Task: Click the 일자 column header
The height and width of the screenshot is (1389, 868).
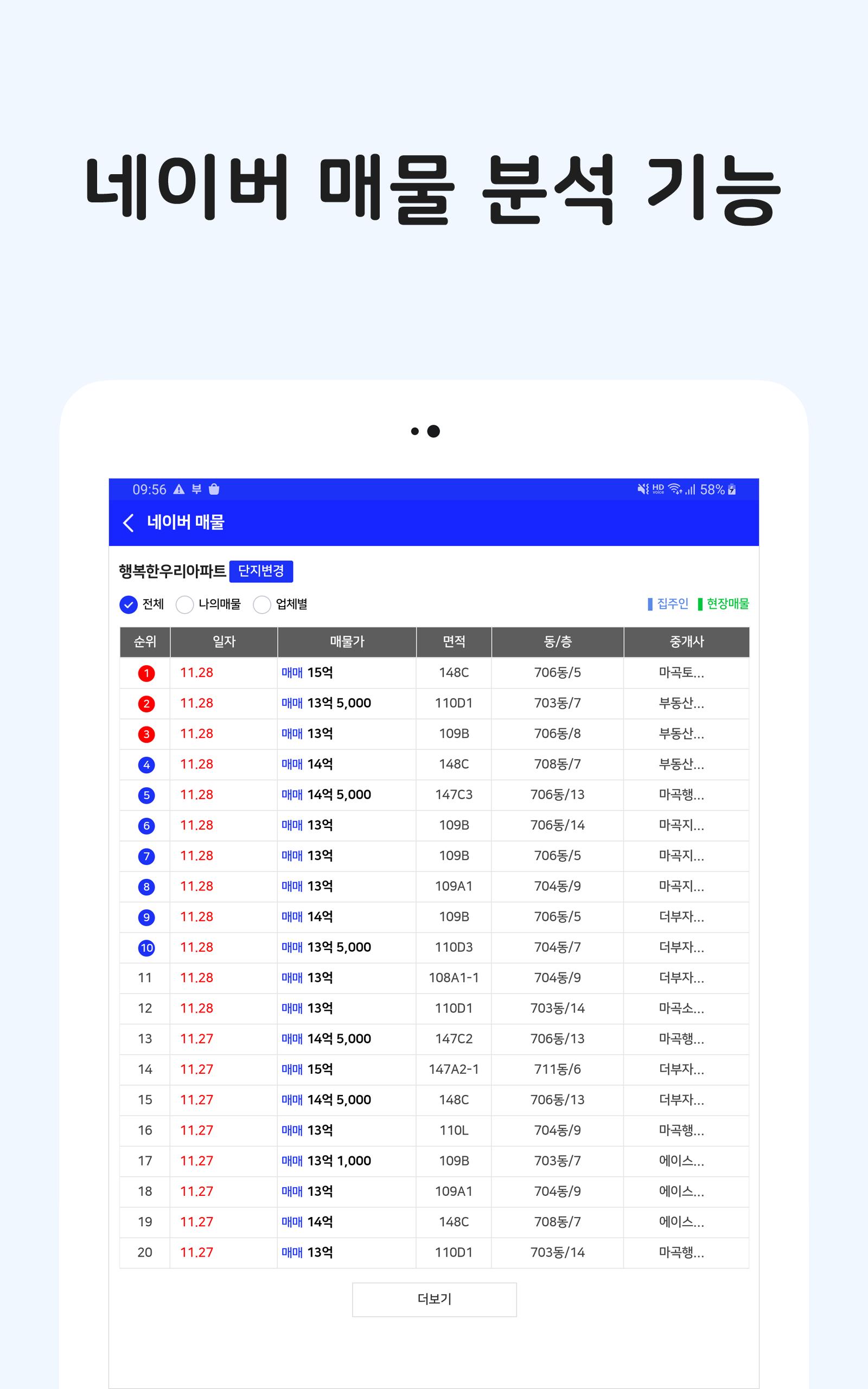Action: (x=224, y=642)
